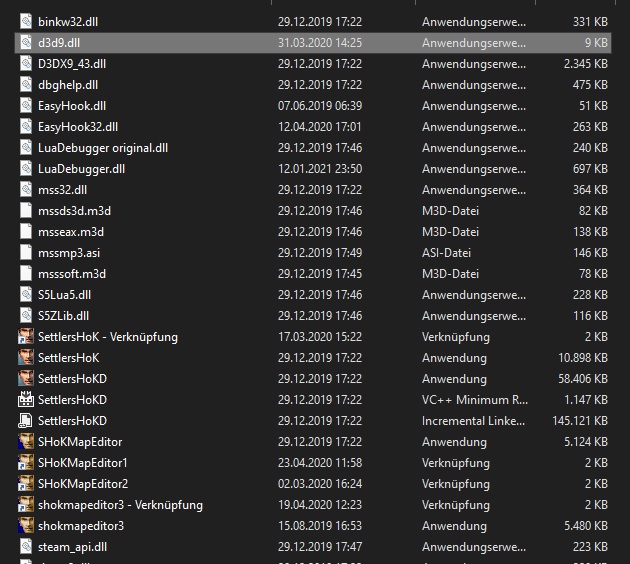Select the mssmp3.asi file

69,252
